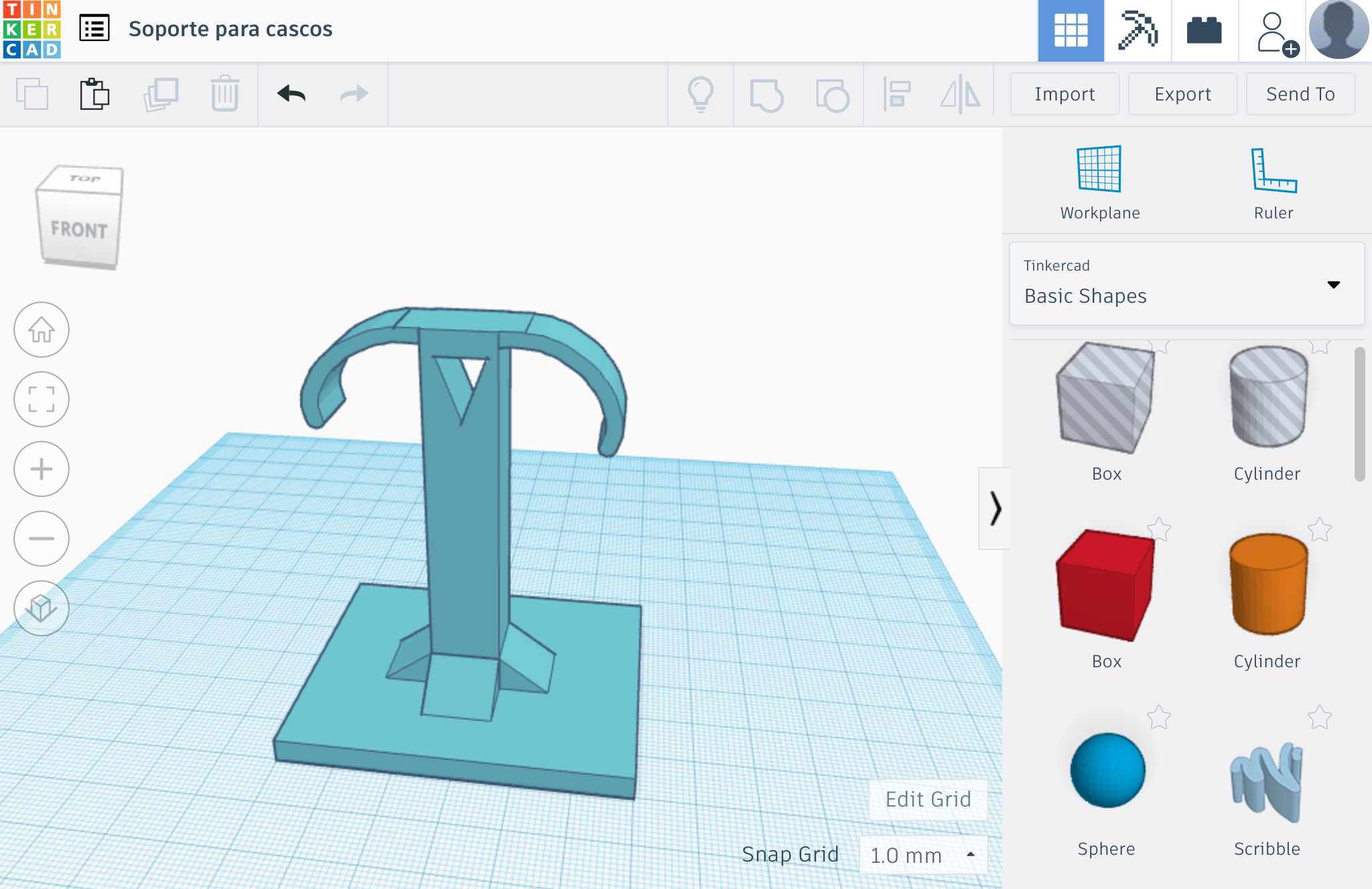The width and height of the screenshot is (1372, 889).
Task: Click the home view icon
Action: 42,330
